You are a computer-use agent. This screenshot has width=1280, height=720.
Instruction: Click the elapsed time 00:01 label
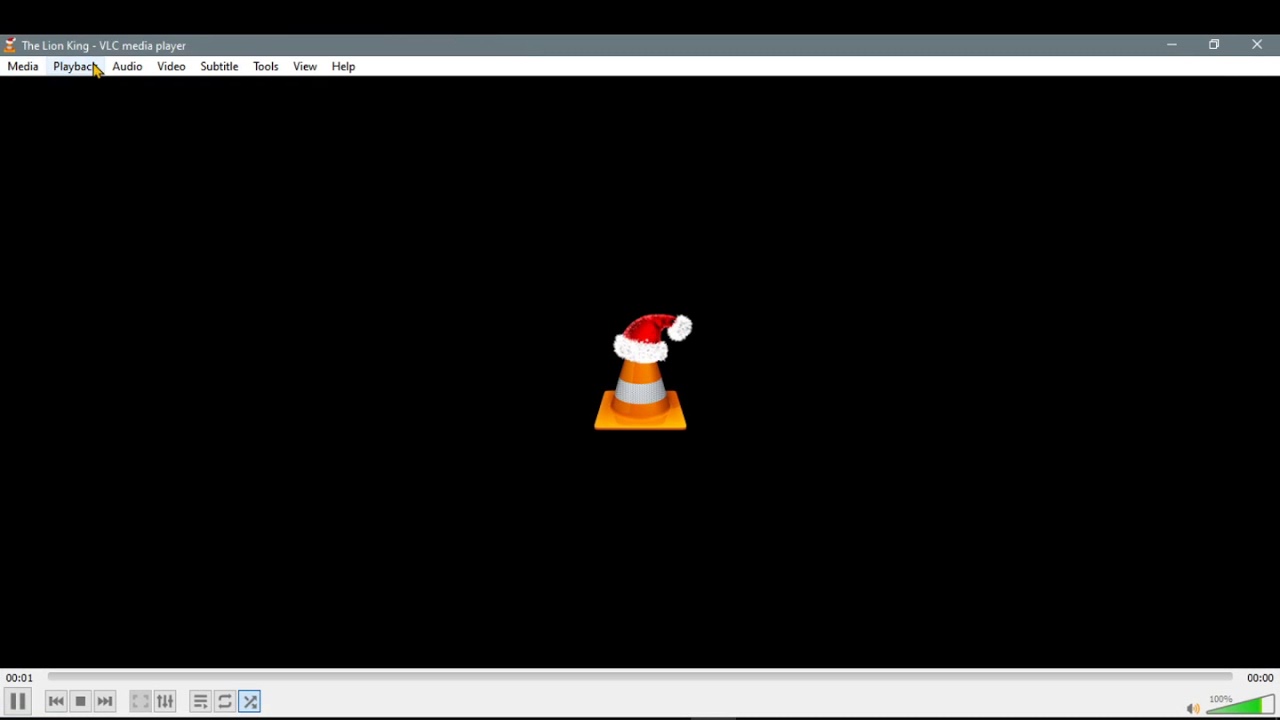click(x=19, y=678)
